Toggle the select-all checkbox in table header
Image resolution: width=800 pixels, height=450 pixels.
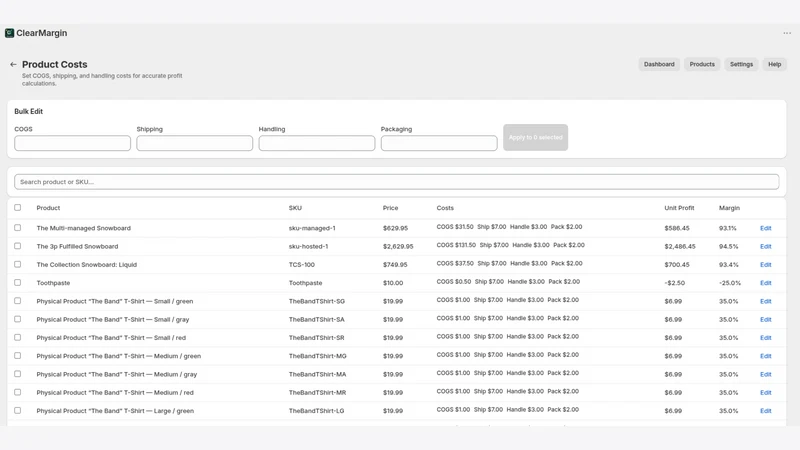tap(17, 208)
